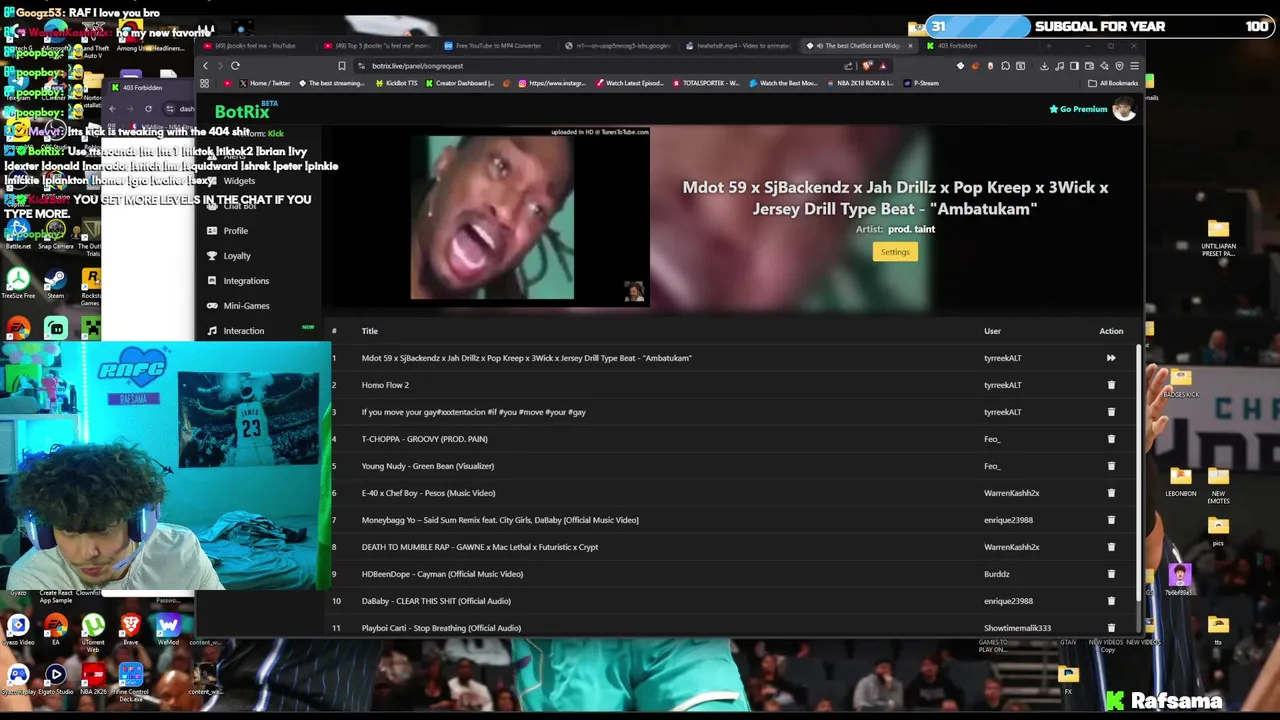Delete E-40 x Chef Boy Pesos
Screen dimensions: 1280x720
pyautogui.click(x=1111, y=493)
